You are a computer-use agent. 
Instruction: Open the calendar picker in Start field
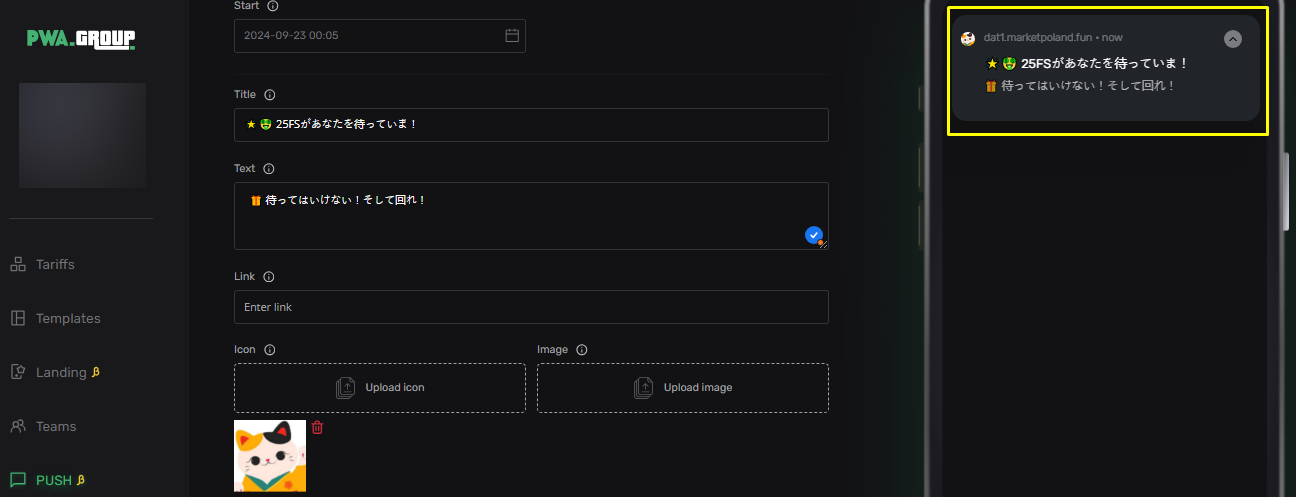pos(512,36)
